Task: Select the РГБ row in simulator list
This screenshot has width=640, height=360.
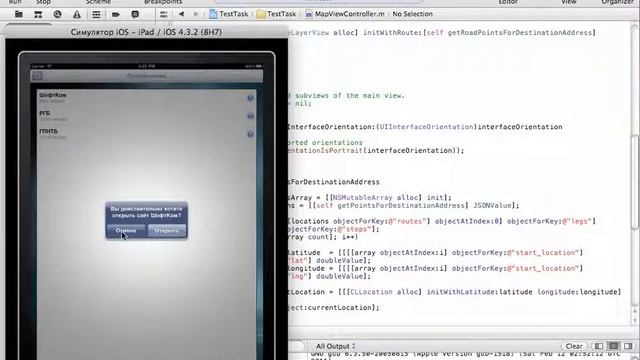Action: click(147, 116)
